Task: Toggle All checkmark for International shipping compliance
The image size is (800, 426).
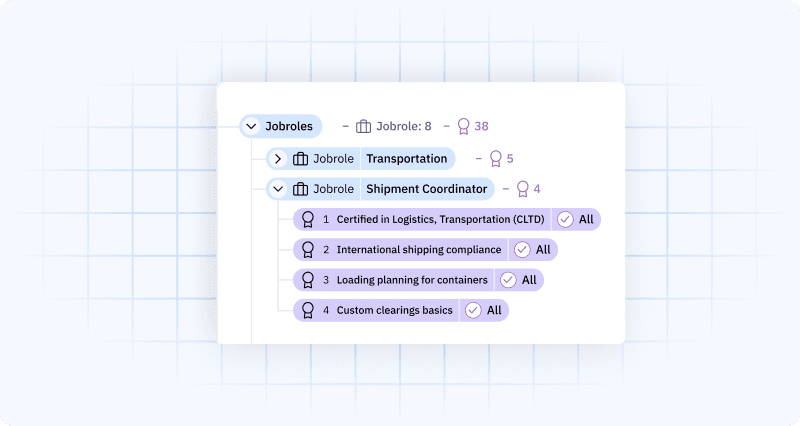Action: [x=522, y=250]
